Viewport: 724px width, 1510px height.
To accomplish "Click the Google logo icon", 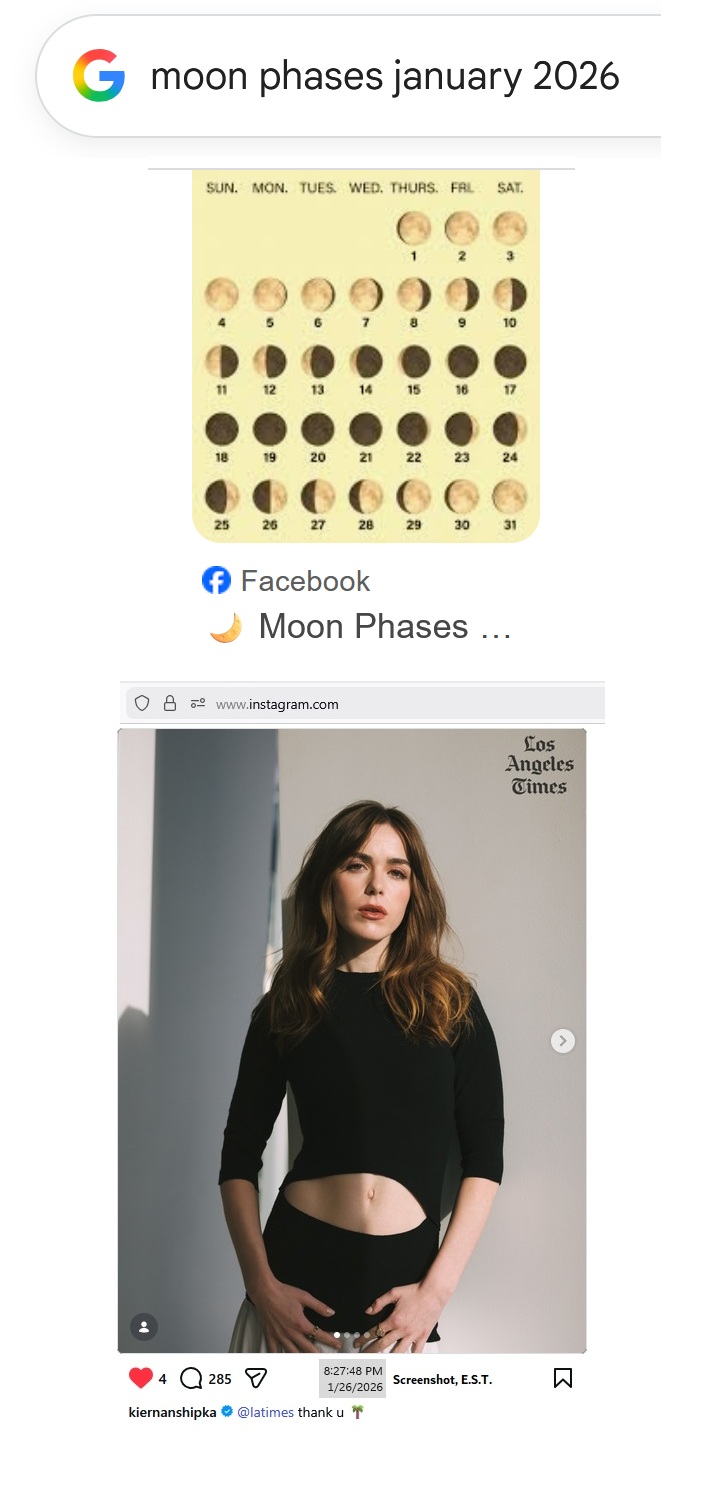I will [98, 76].
